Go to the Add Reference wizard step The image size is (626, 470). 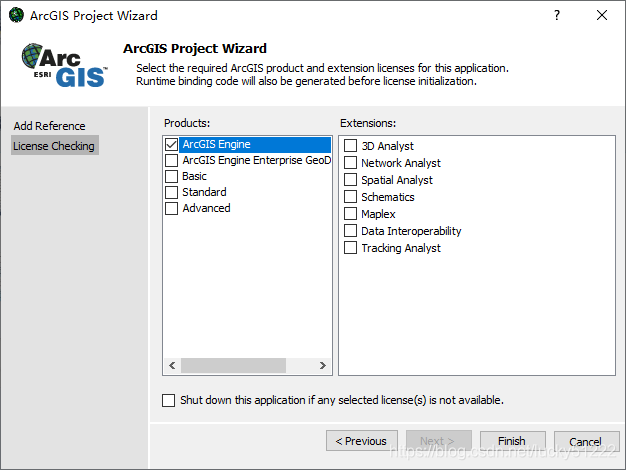click(50, 126)
